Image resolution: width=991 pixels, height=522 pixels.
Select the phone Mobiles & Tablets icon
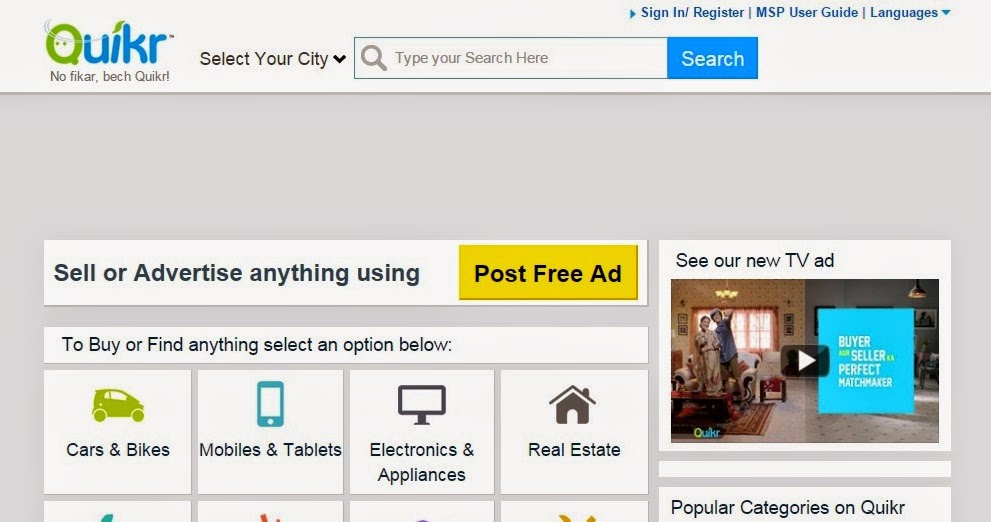(x=271, y=404)
